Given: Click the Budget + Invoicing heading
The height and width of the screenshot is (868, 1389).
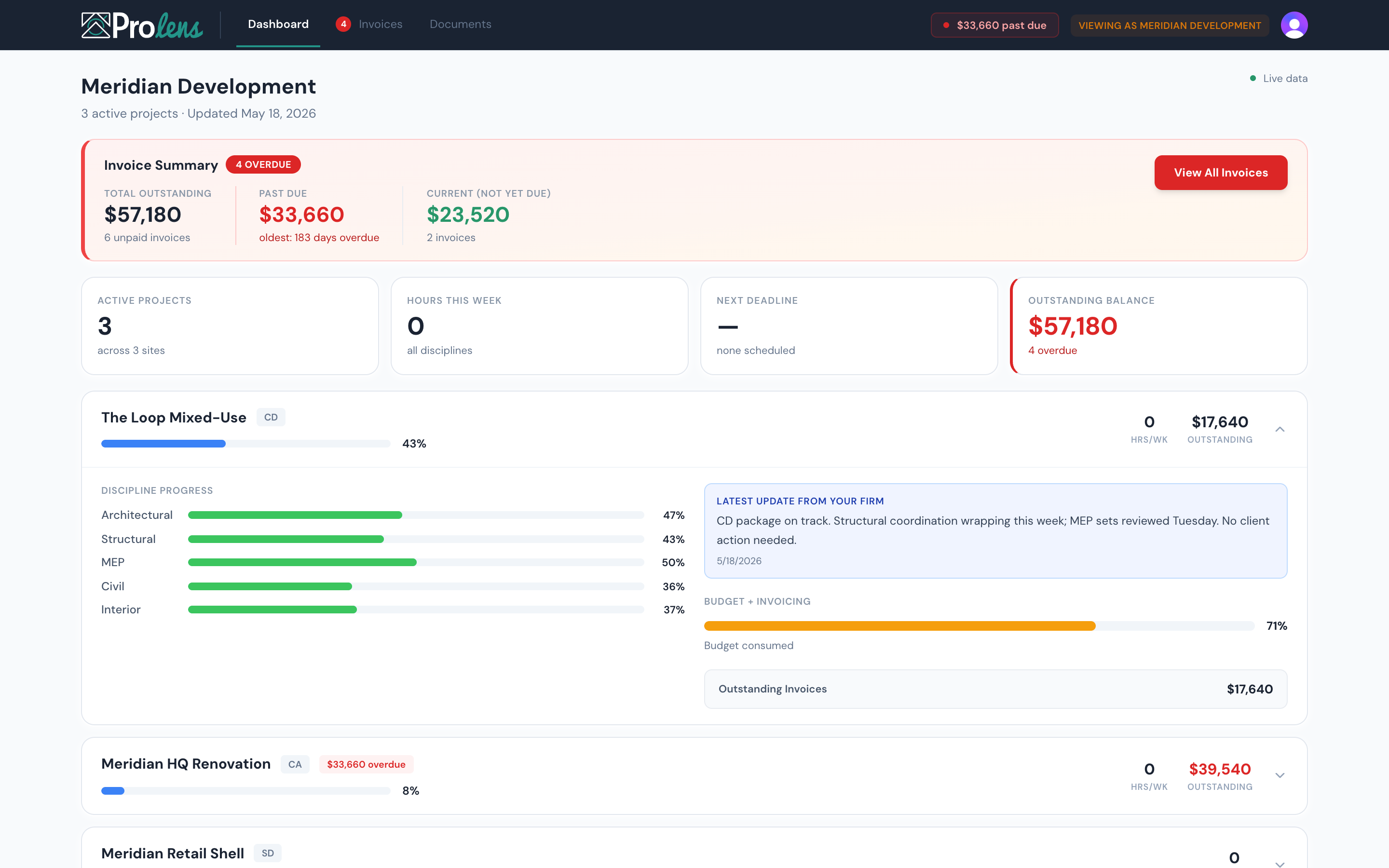Looking at the screenshot, I should click(757, 602).
